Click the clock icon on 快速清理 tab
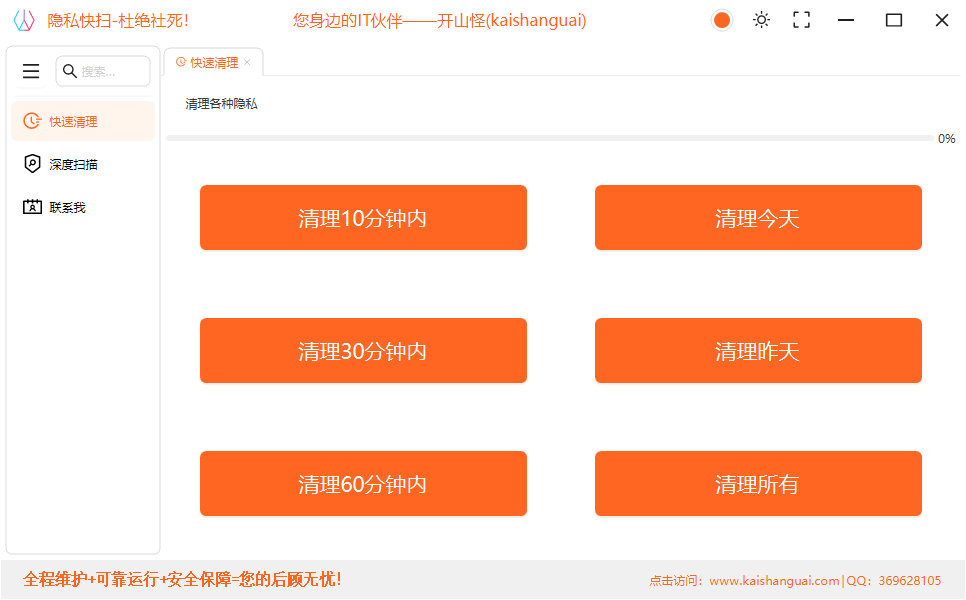 [x=181, y=62]
